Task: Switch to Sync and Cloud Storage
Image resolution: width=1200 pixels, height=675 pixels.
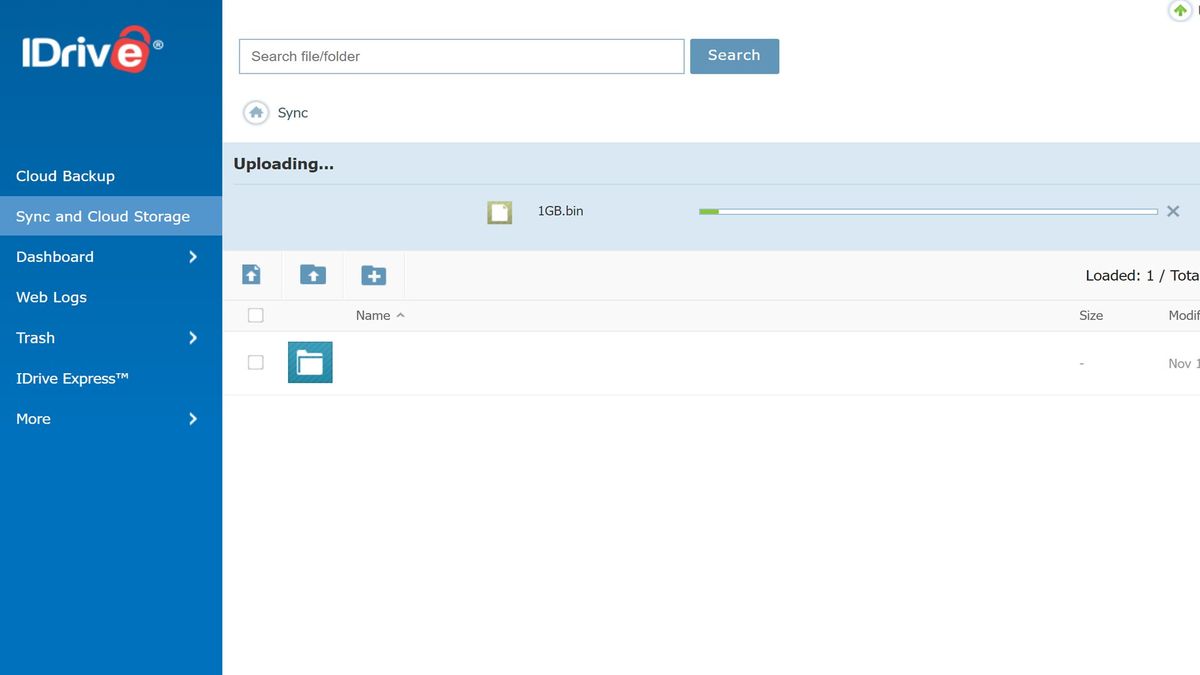Action: pos(103,216)
